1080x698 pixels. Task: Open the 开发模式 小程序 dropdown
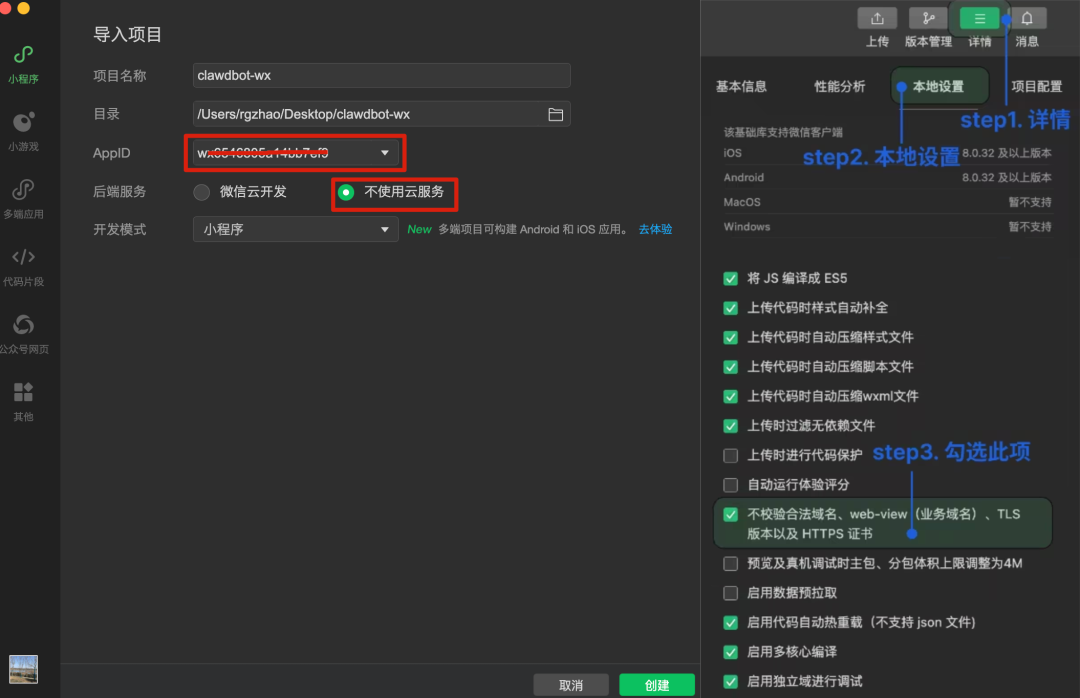(x=295, y=229)
